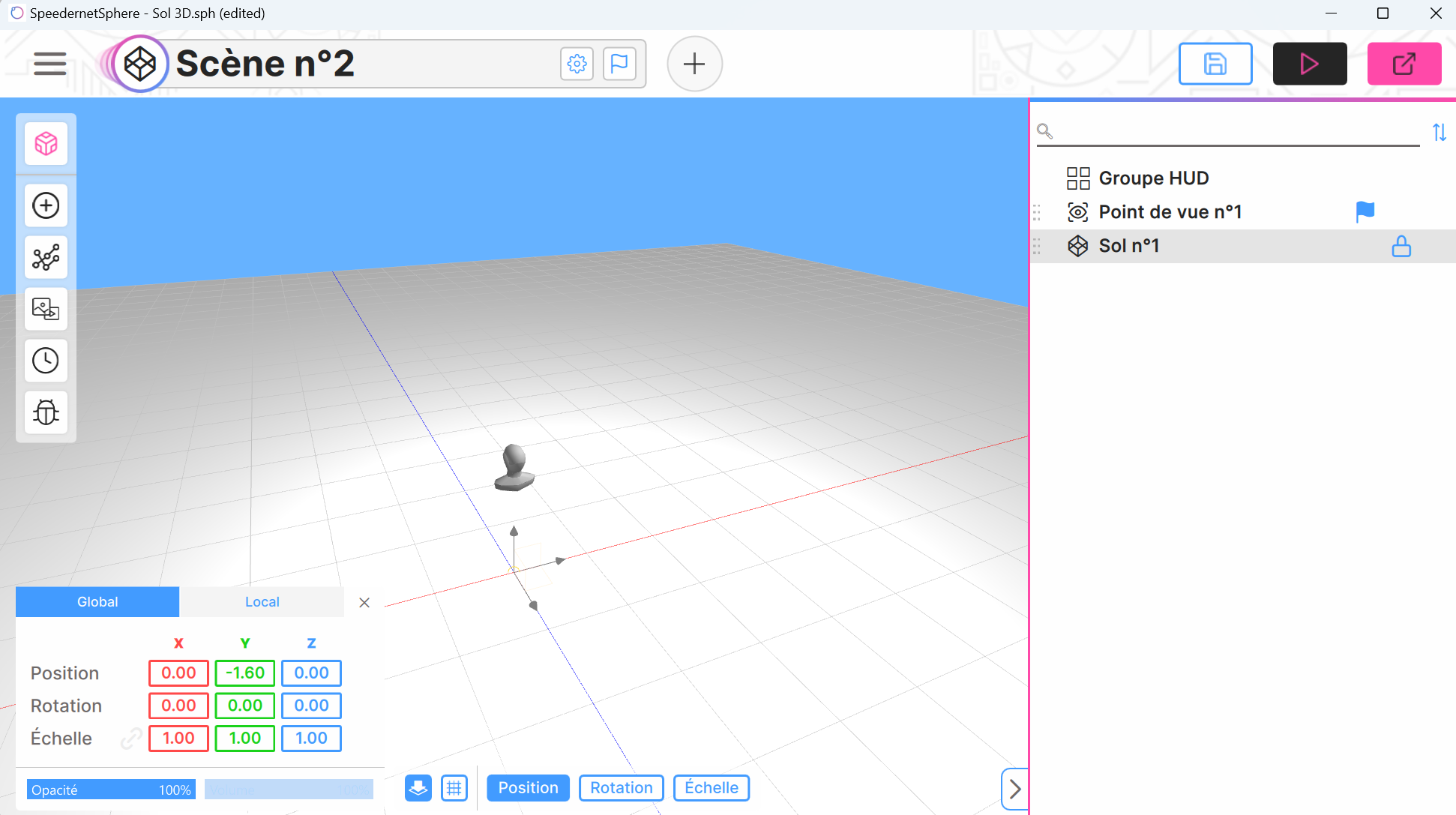The height and width of the screenshot is (815, 1456).
Task: Adjust the Opacité slider
Action: tap(111, 790)
